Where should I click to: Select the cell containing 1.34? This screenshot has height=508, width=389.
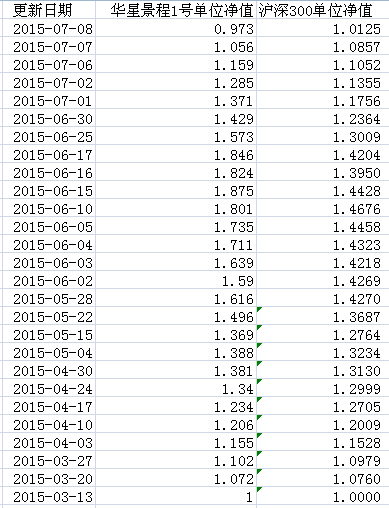(176, 388)
